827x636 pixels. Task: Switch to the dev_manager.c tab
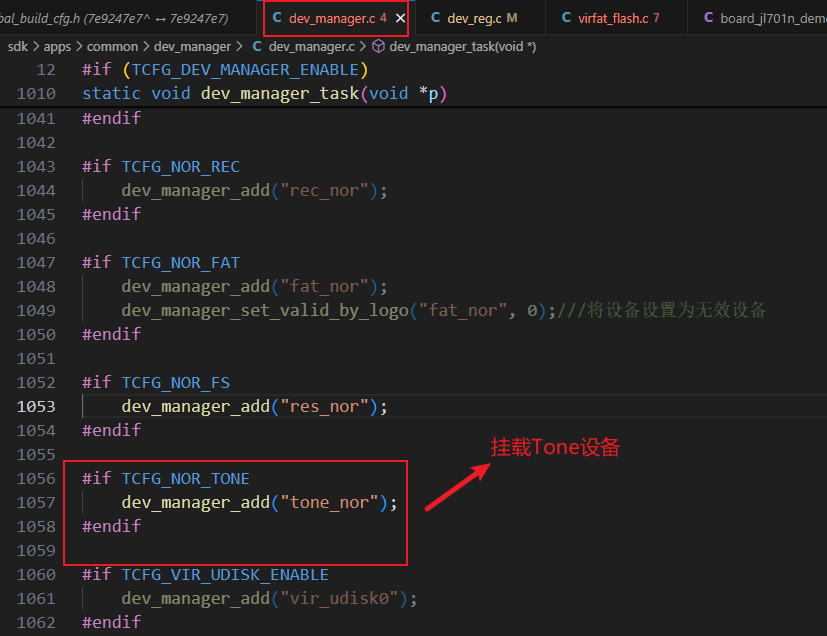(336, 18)
